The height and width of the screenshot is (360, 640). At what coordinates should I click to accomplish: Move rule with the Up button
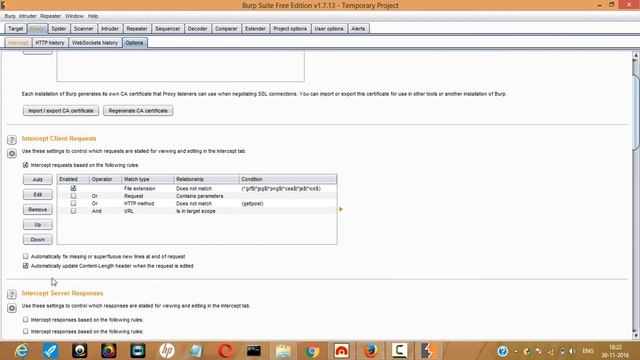(x=38, y=224)
